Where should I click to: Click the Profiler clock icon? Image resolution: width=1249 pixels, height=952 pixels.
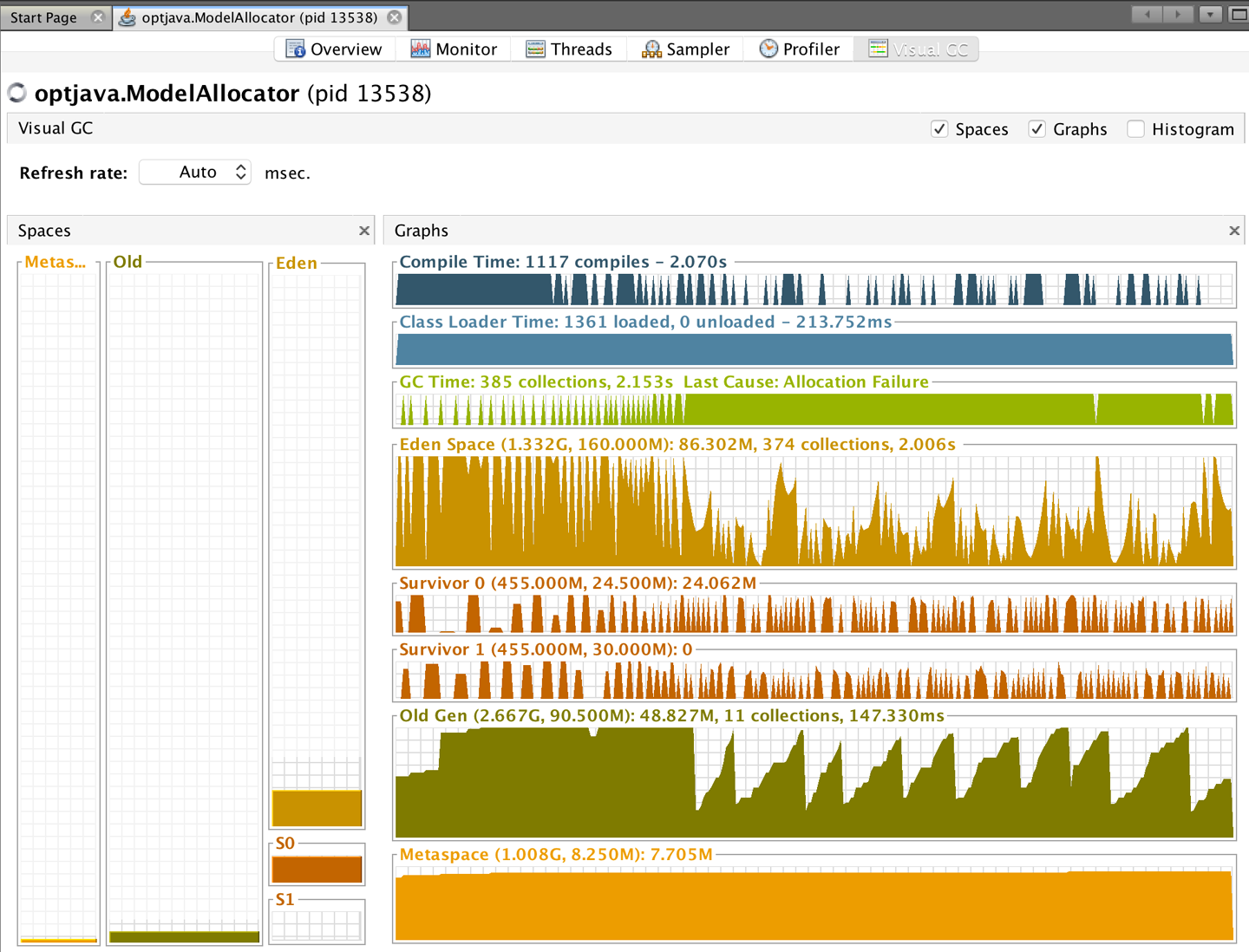click(768, 49)
